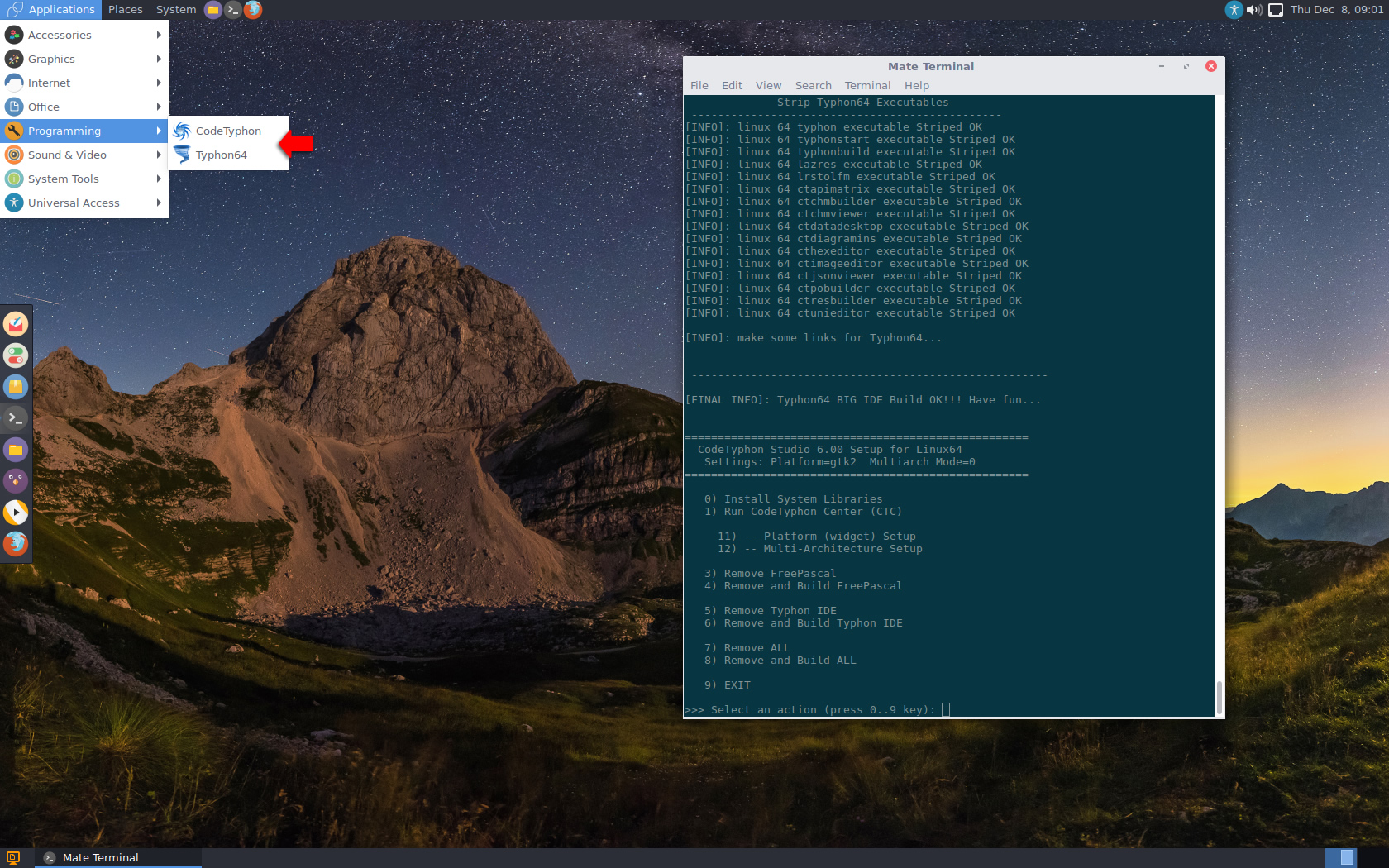
Task: Open the toggle-switch settings app in dock
Action: (16, 355)
